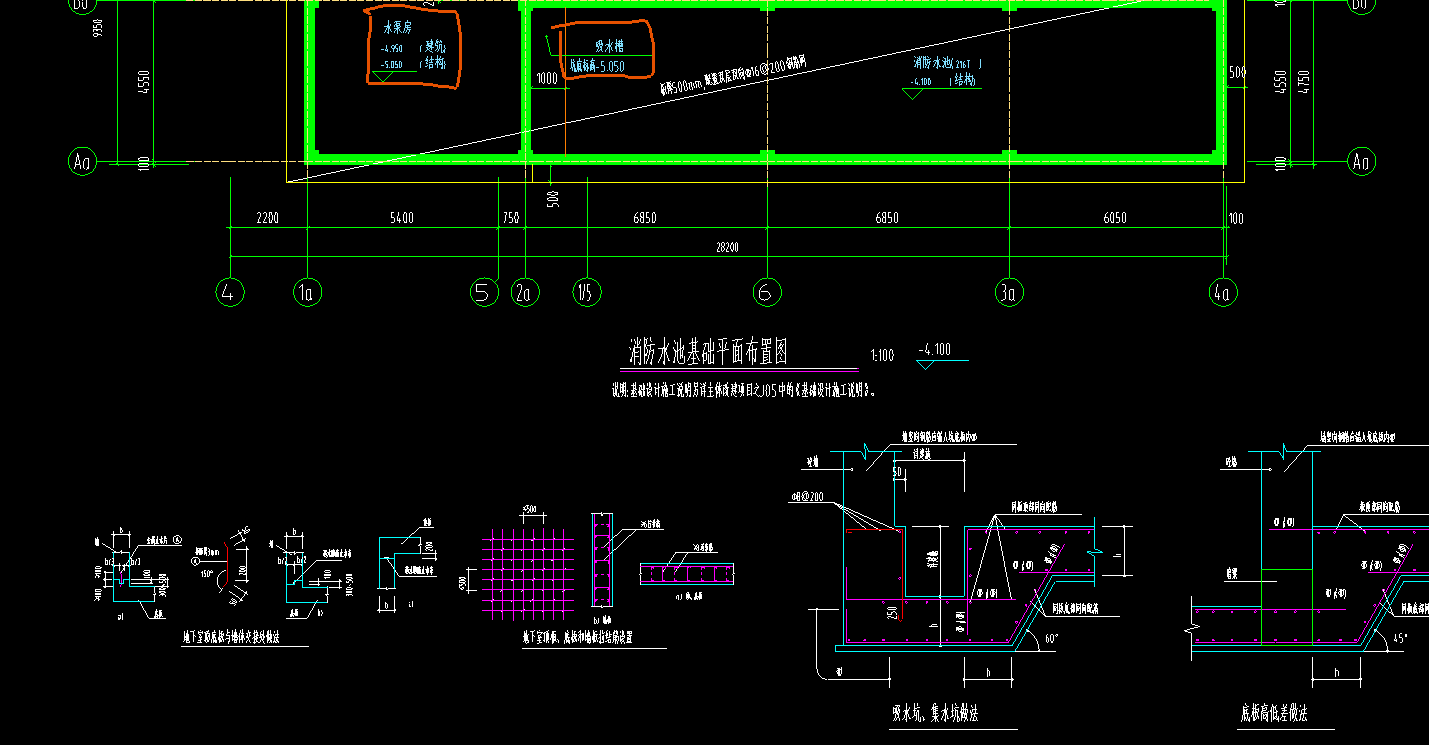Select the tie-bar detail title 地下室顶板、底板和墙板拉结筋设置
This screenshot has height=745, width=1429.
[x=578, y=637]
